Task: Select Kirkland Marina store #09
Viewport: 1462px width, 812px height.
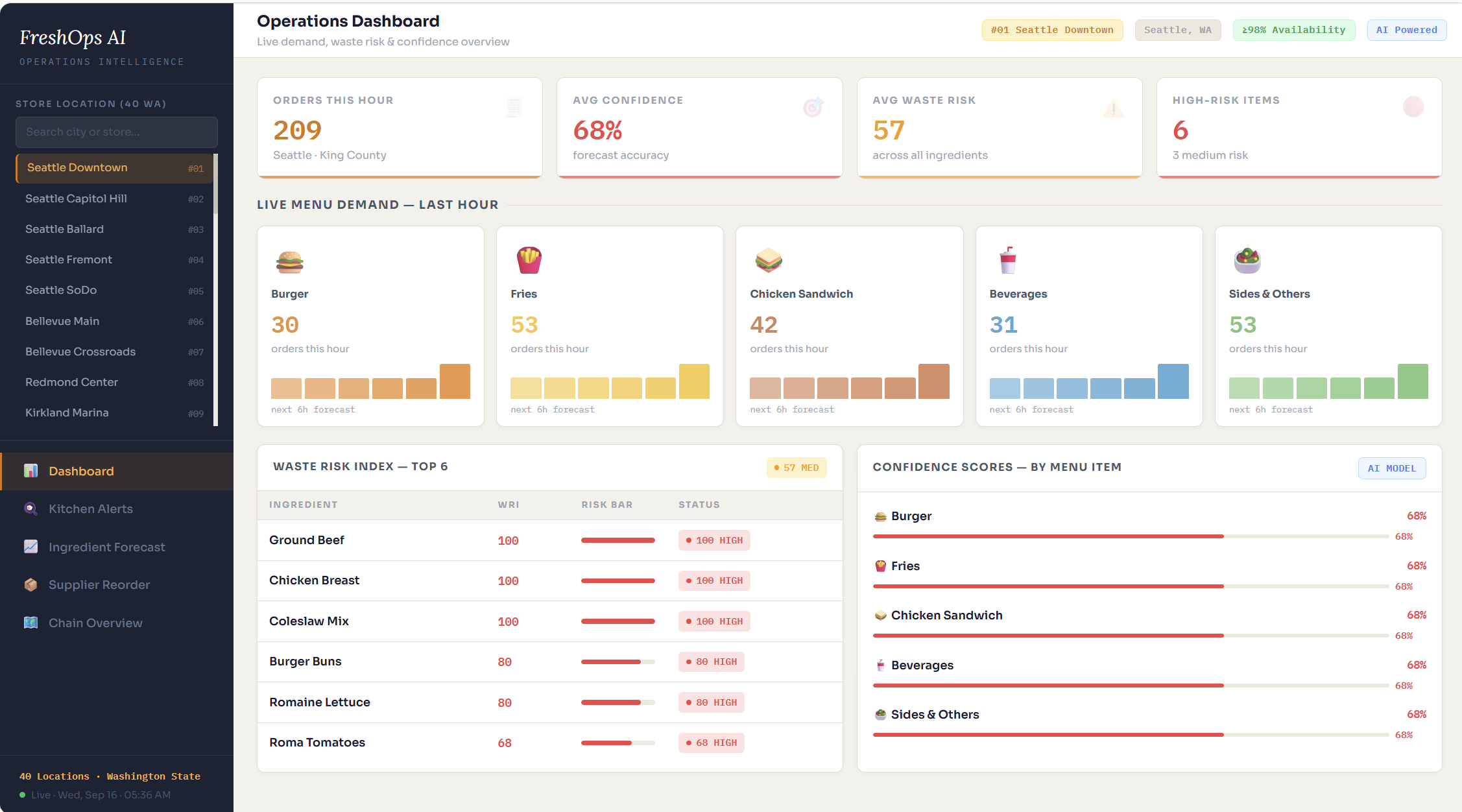Action: (114, 412)
